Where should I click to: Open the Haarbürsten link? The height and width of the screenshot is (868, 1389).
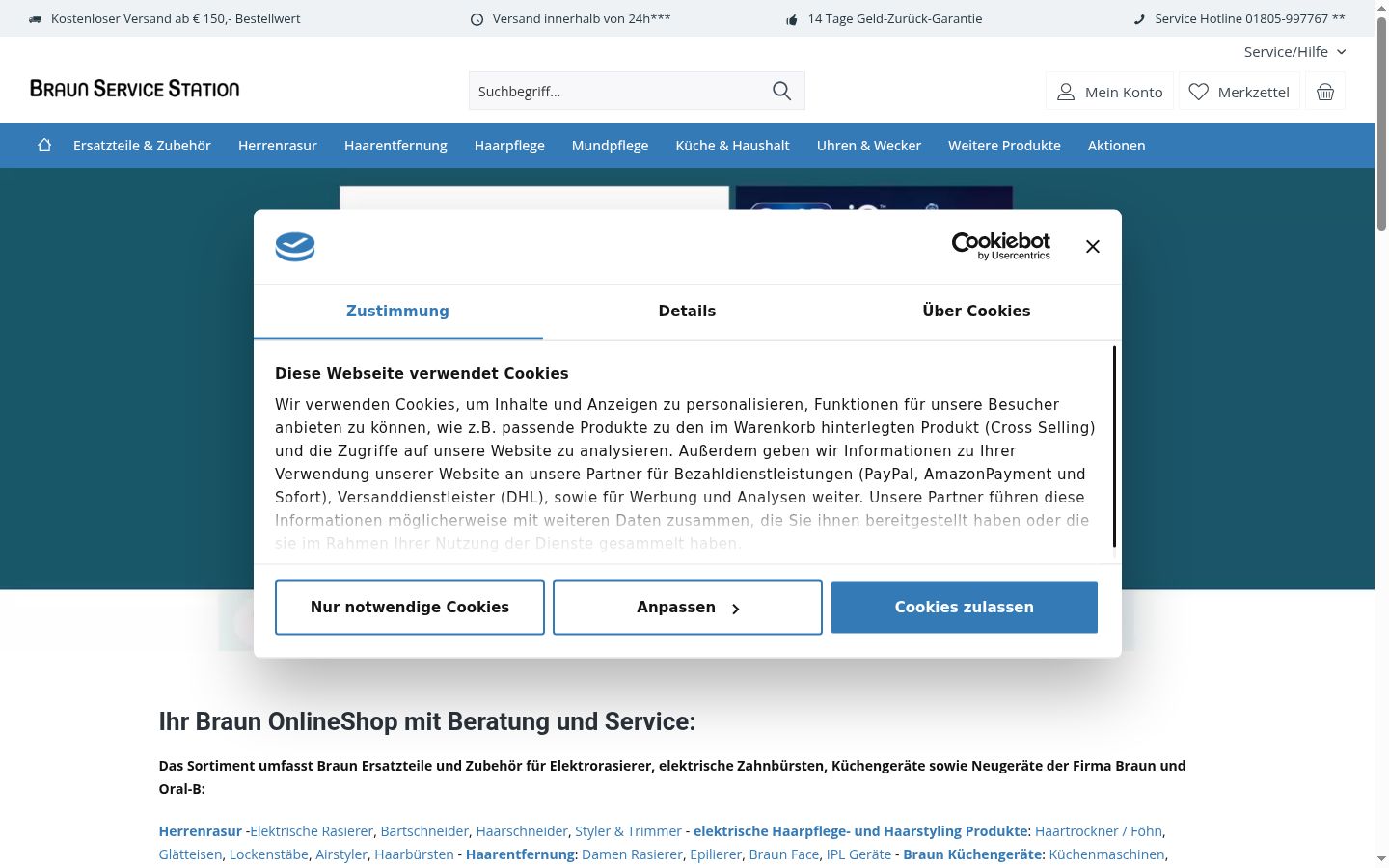tap(414, 854)
